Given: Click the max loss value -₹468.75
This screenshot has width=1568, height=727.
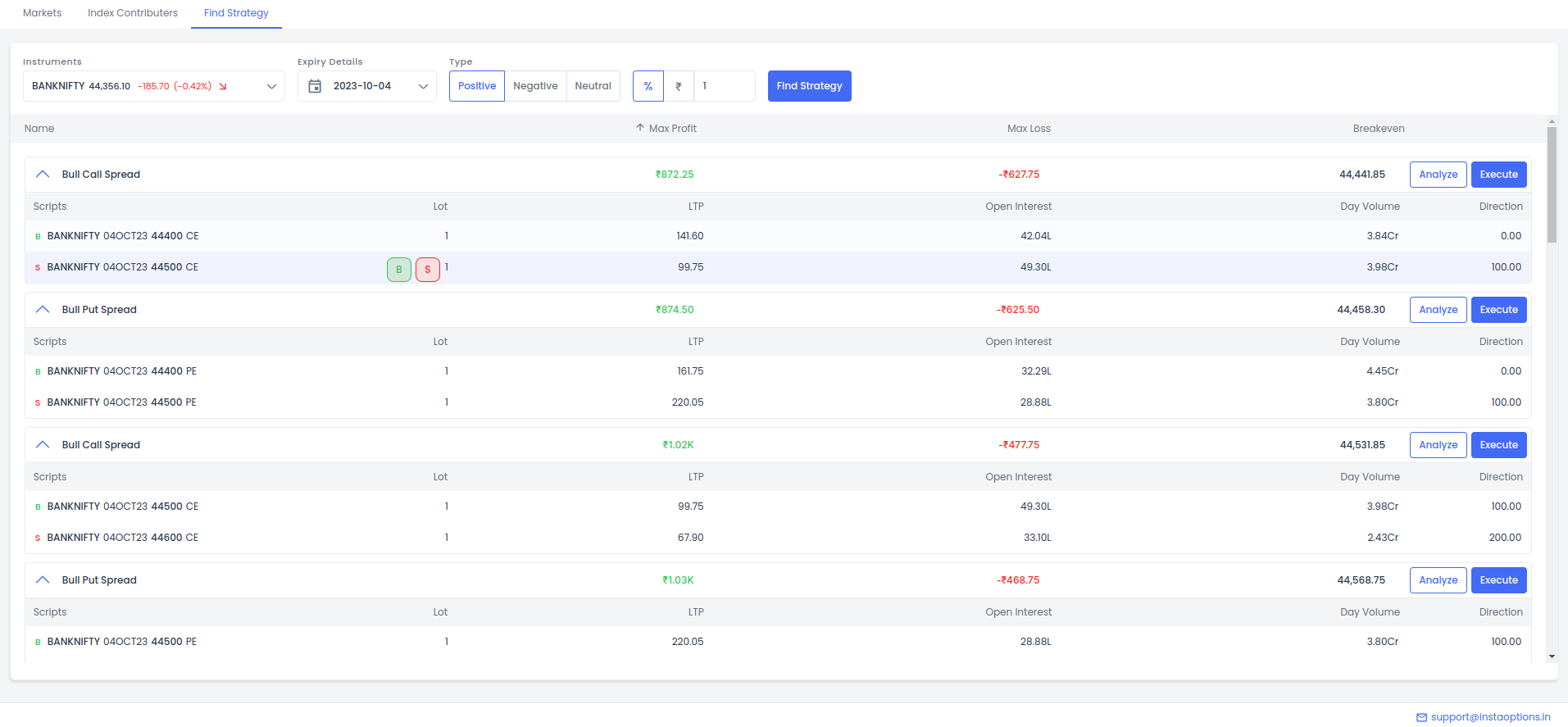Looking at the screenshot, I should 1018,580.
